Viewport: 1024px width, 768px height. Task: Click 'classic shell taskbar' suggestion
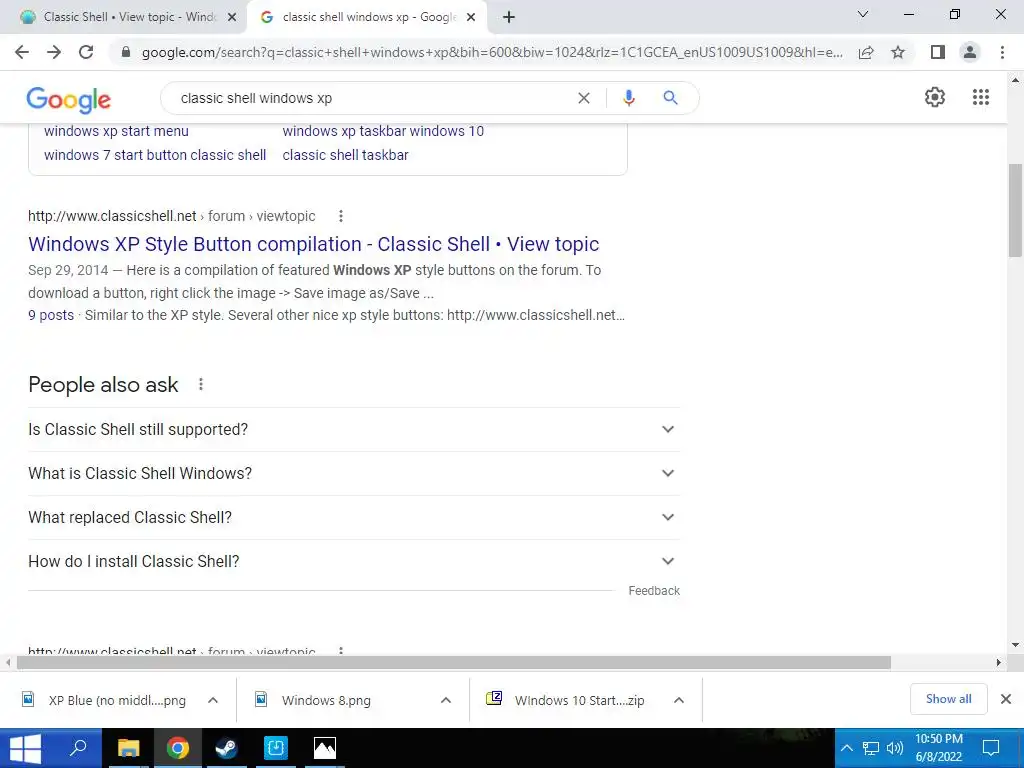(345, 155)
